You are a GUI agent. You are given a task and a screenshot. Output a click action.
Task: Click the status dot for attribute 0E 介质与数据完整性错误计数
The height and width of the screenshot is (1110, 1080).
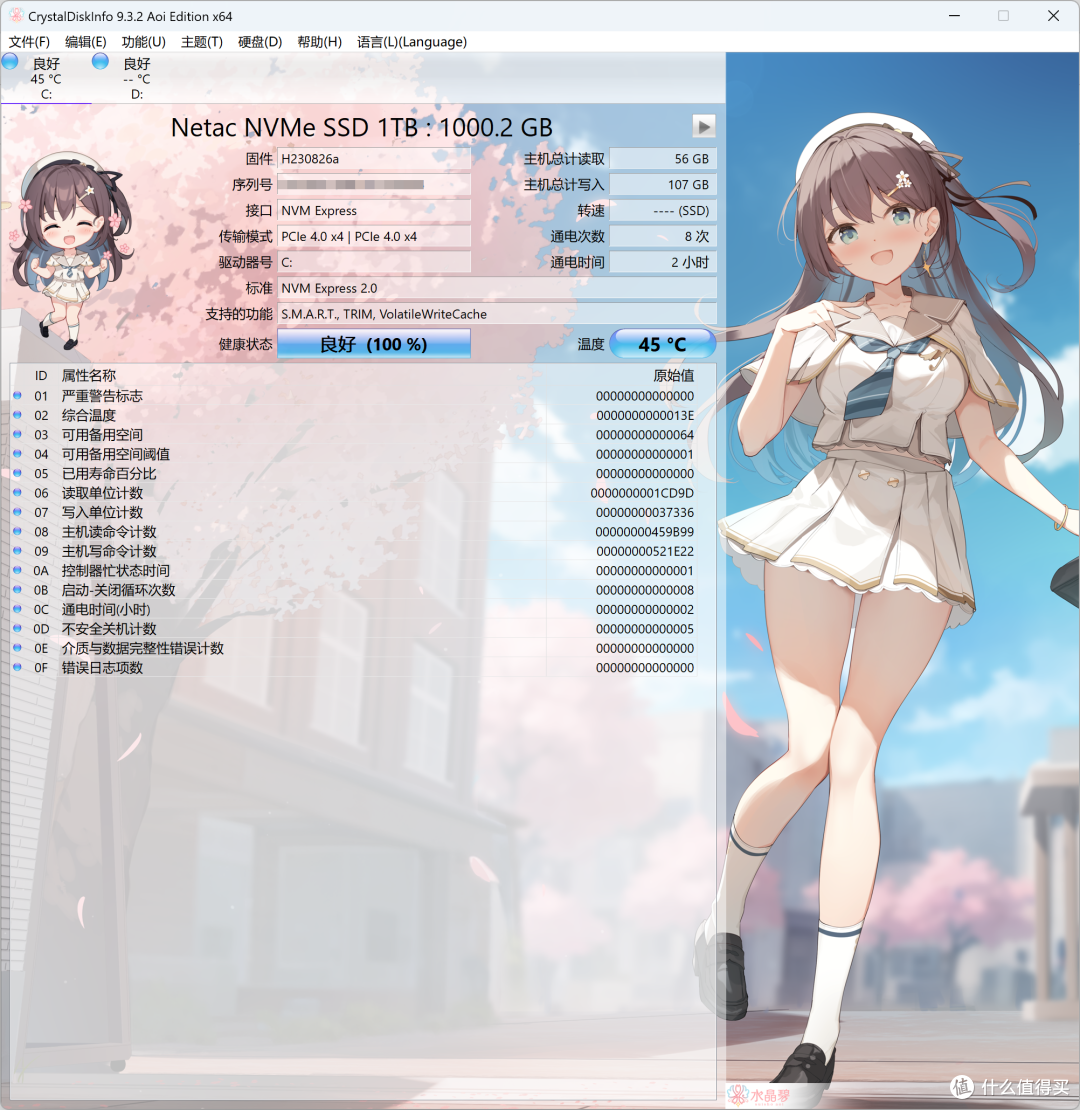pyautogui.click(x=18, y=648)
